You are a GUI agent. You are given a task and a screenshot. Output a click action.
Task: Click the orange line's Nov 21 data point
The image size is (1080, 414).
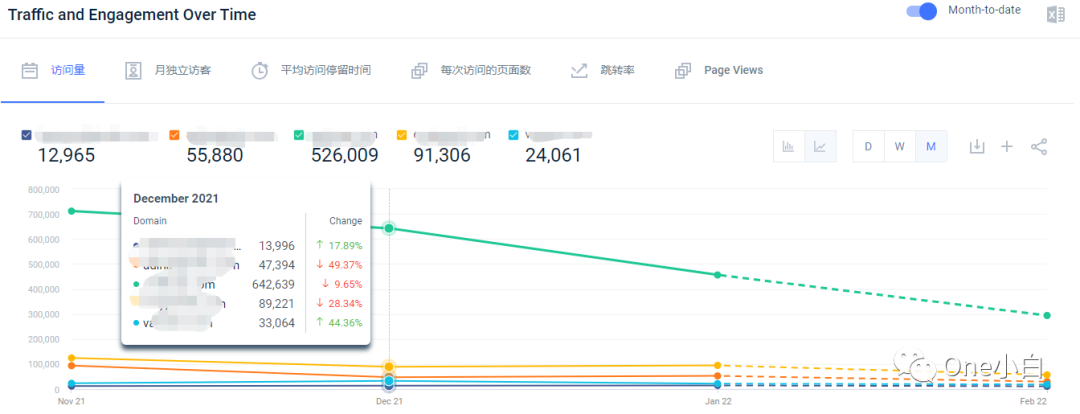71,365
